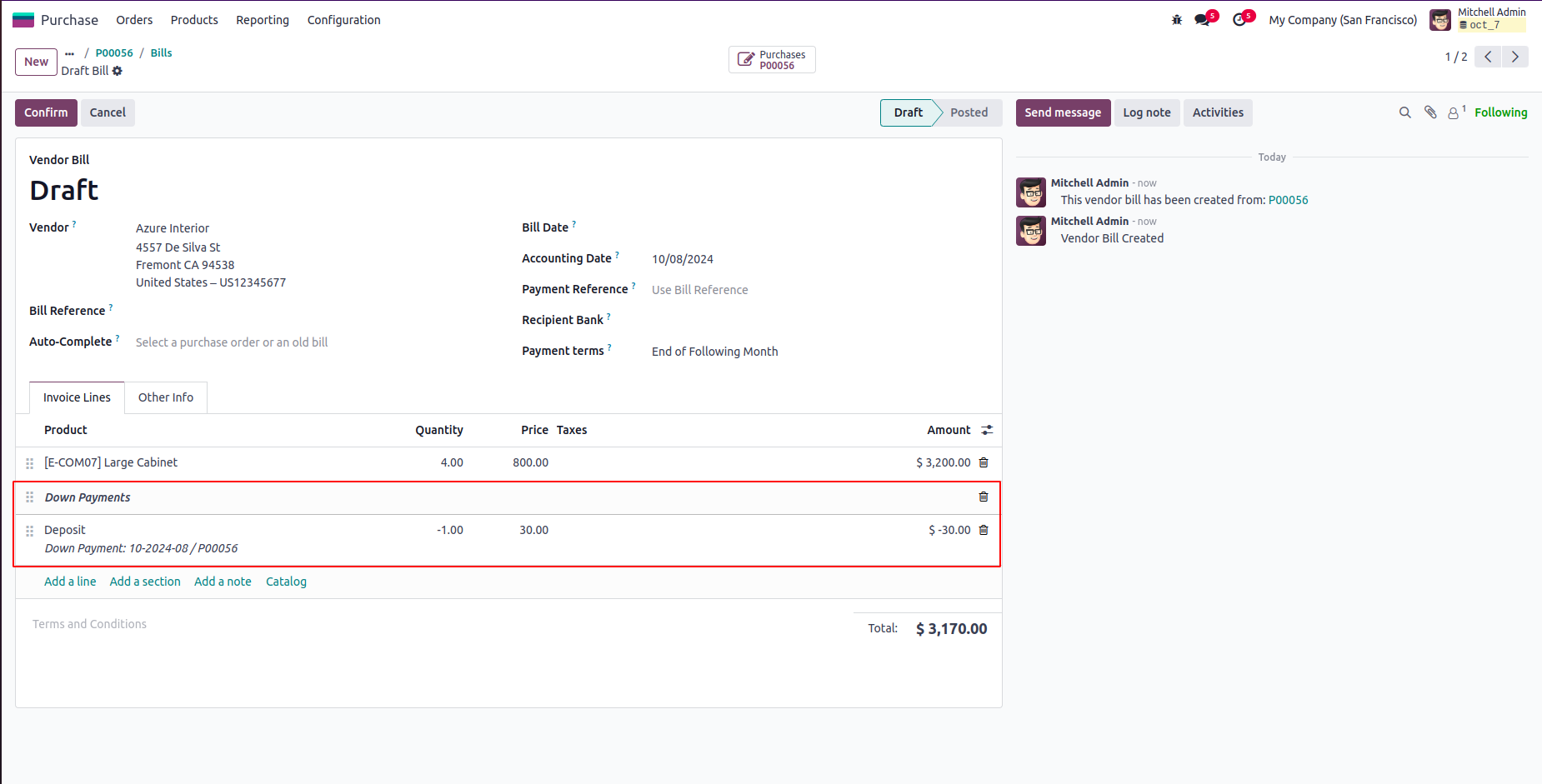Open the column settings adjust icon
This screenshot has width=1542, height=784.
click(x=987, y=430)
